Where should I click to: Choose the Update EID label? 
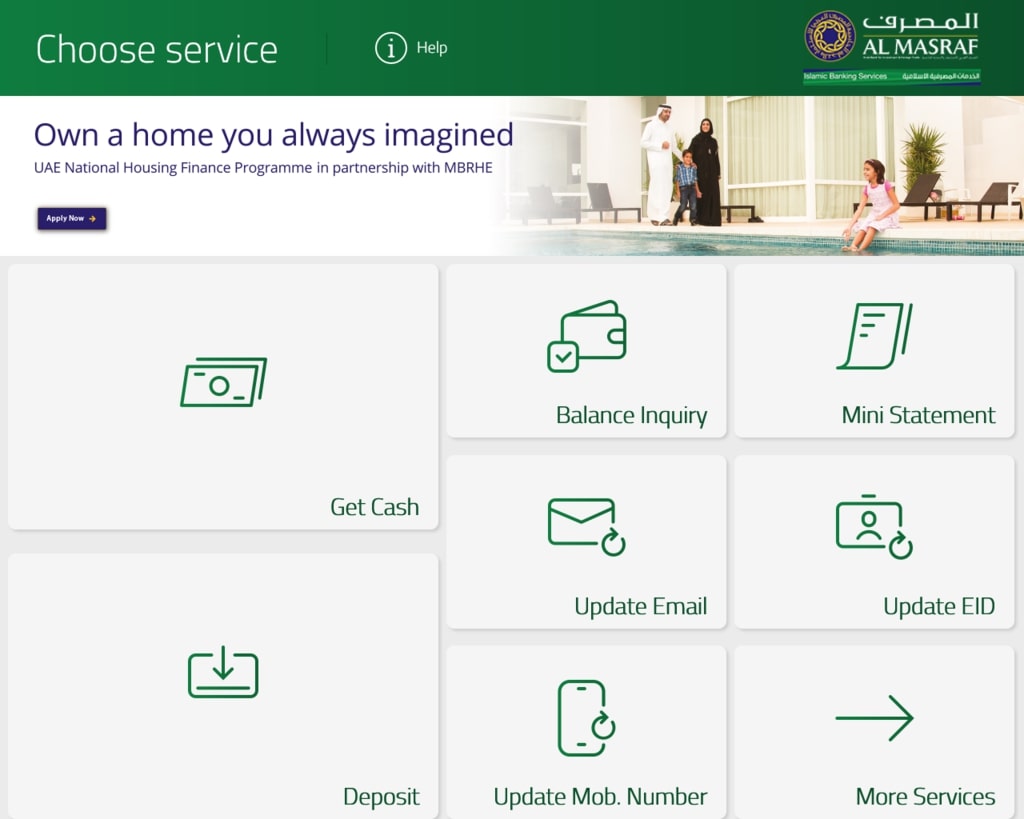click(x=938, y=607)
